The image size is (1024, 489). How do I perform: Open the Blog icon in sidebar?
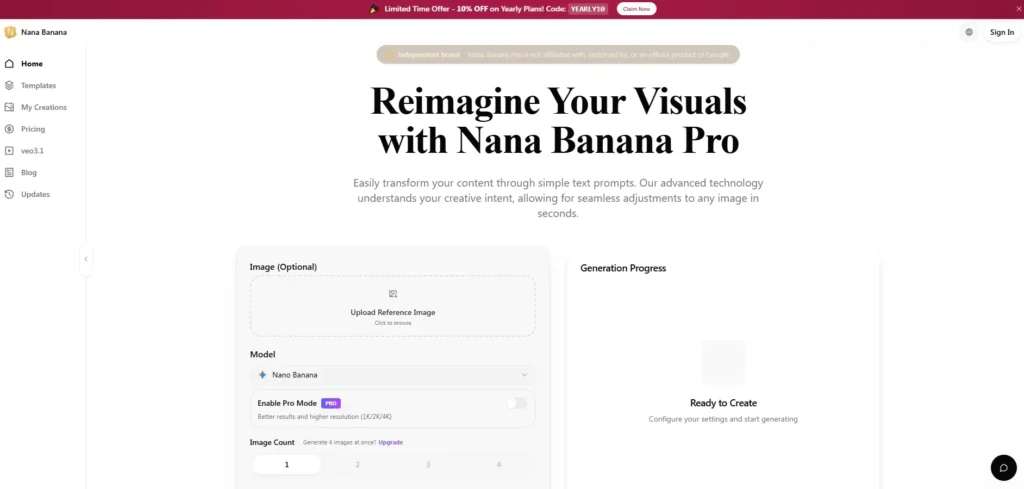click(x=9, y=173)
